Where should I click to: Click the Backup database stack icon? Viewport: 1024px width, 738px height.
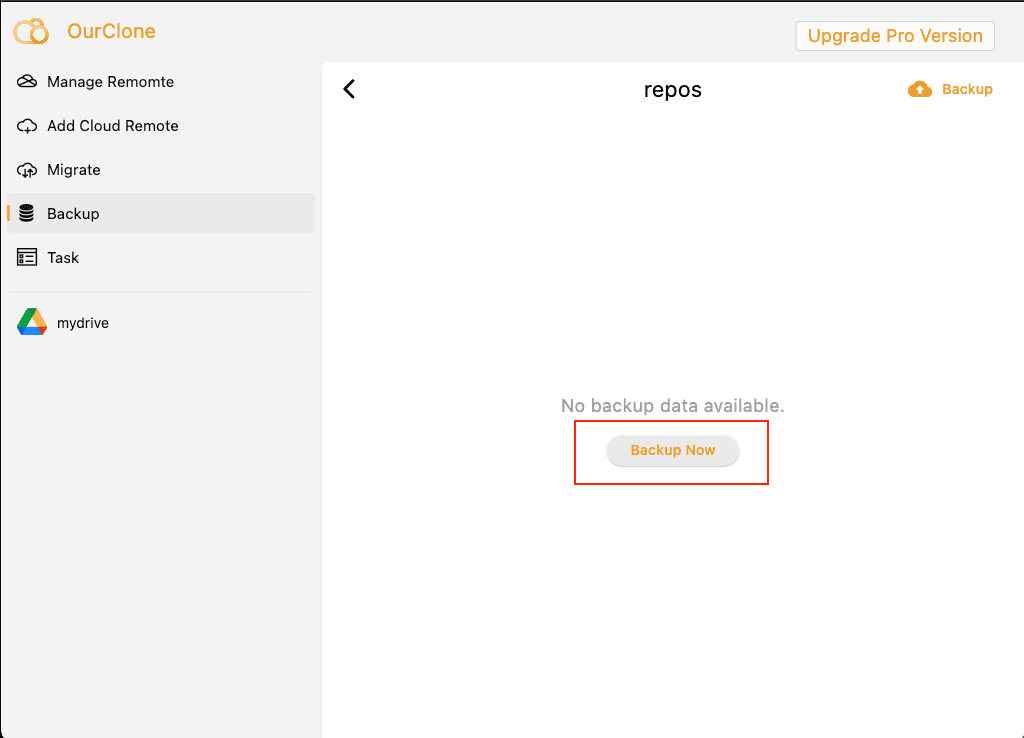[x=27, y=213]
